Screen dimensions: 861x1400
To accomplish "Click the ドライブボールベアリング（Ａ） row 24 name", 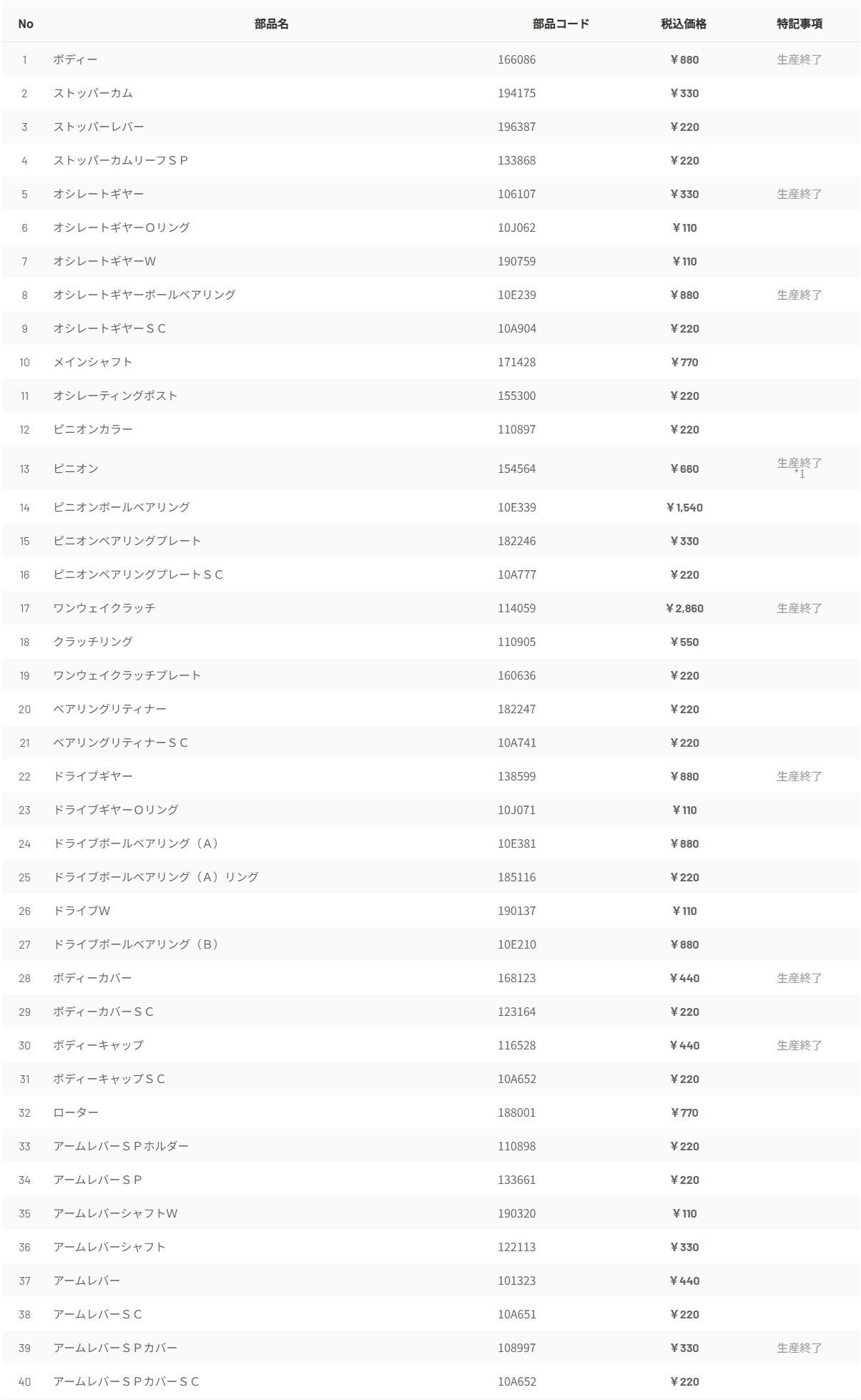I will point(136,843).
